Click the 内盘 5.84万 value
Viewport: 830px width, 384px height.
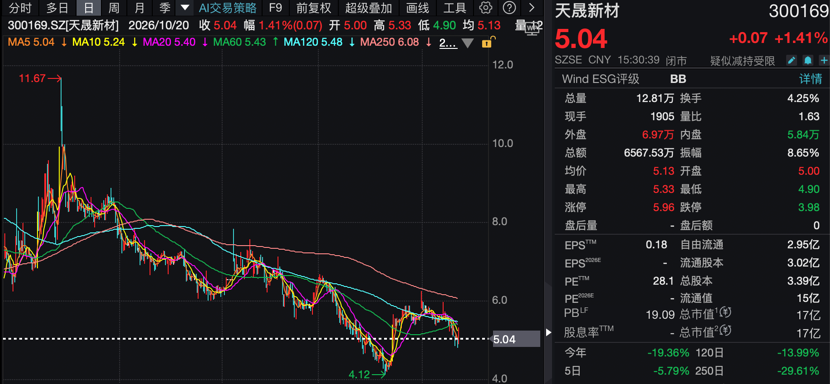[x=802, y=135]
